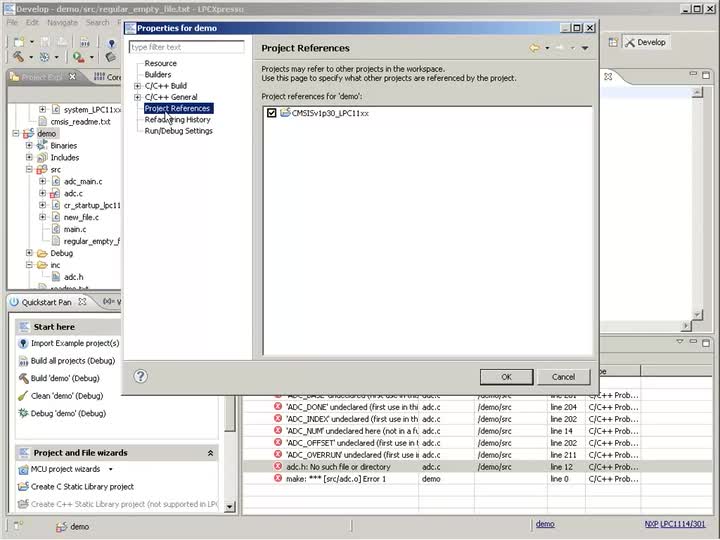
Task: Switch to the Develop perspective
Action: [645, 43]
